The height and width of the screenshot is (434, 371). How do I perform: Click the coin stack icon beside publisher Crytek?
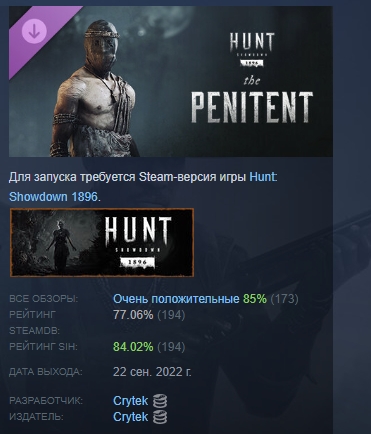tap(160, 417)
